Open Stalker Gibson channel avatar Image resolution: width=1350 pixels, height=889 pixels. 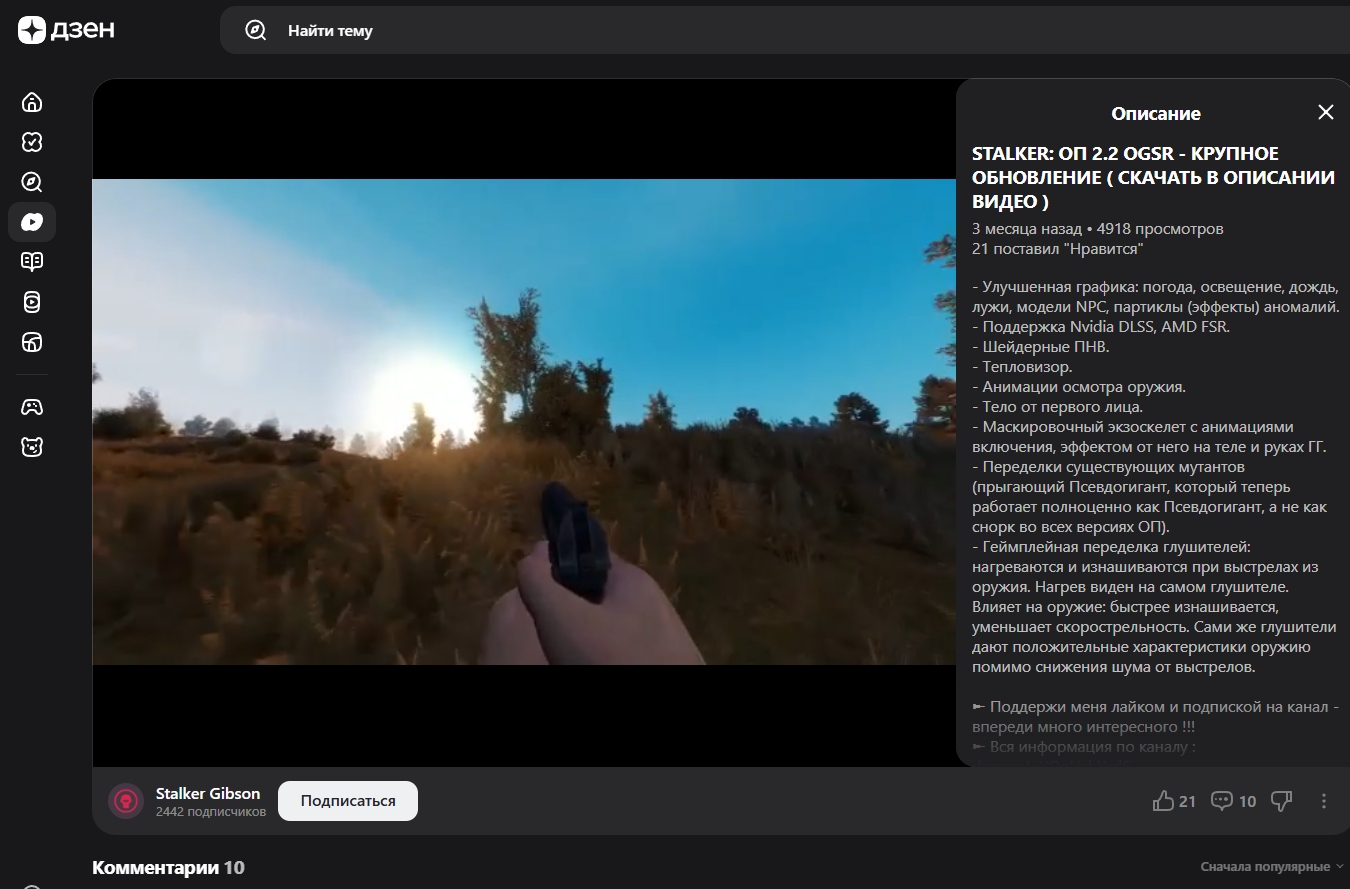[126, 801]
